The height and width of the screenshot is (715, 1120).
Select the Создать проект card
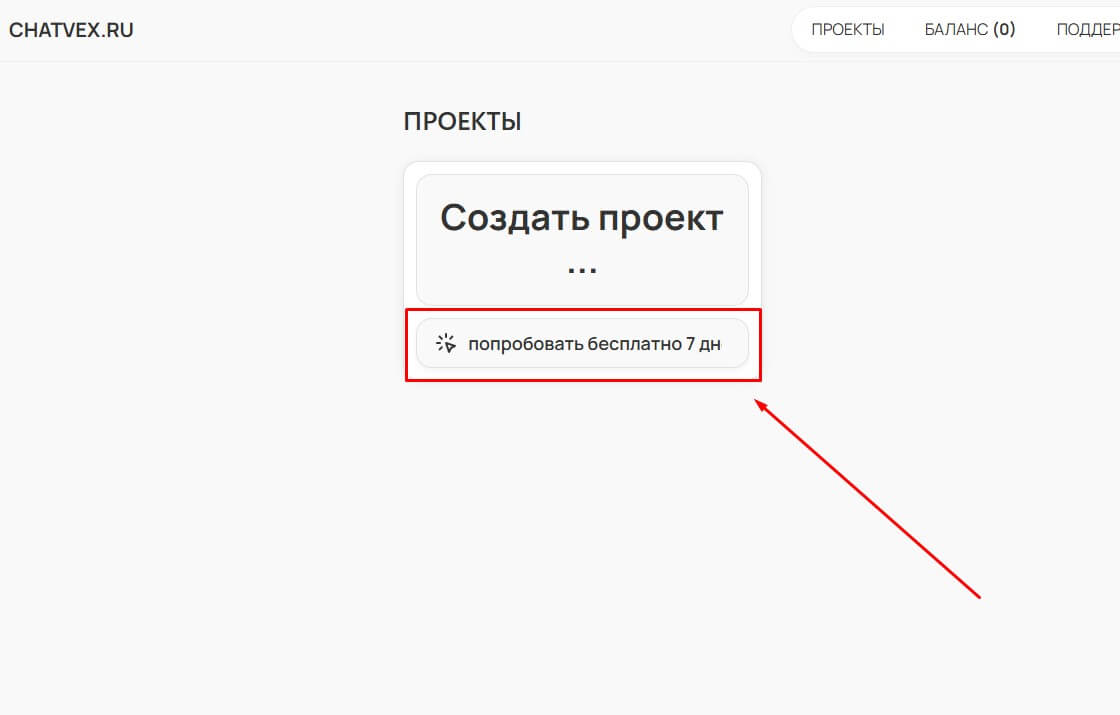coord(582,240)
